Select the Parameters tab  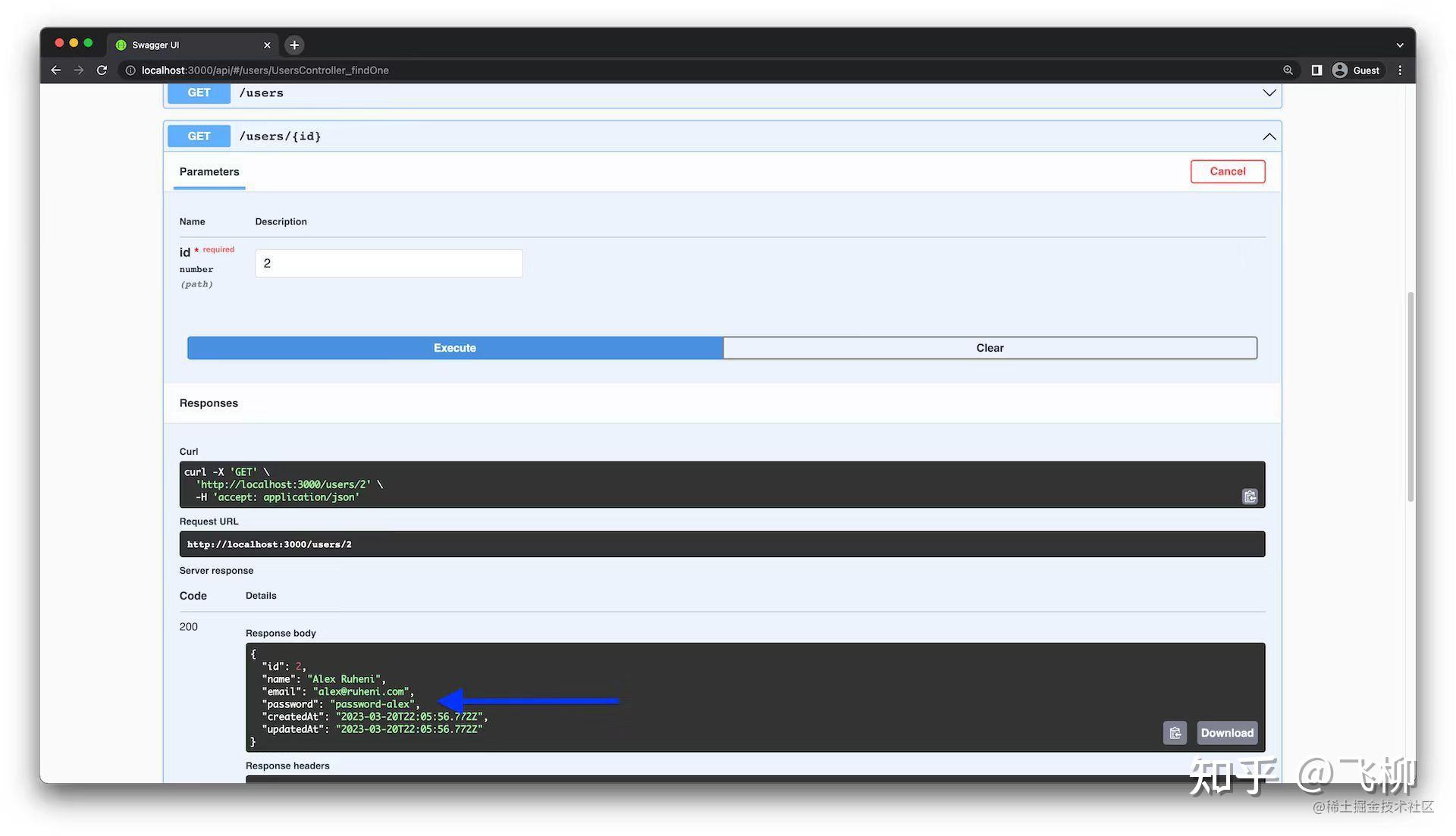209,171
